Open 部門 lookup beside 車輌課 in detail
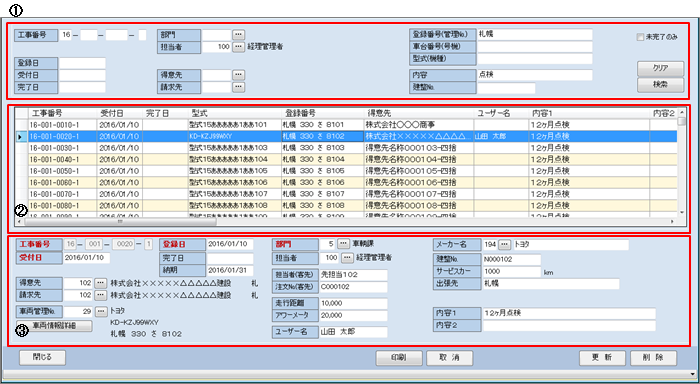The height and width of the screenshot is (384, 700). 343,244
